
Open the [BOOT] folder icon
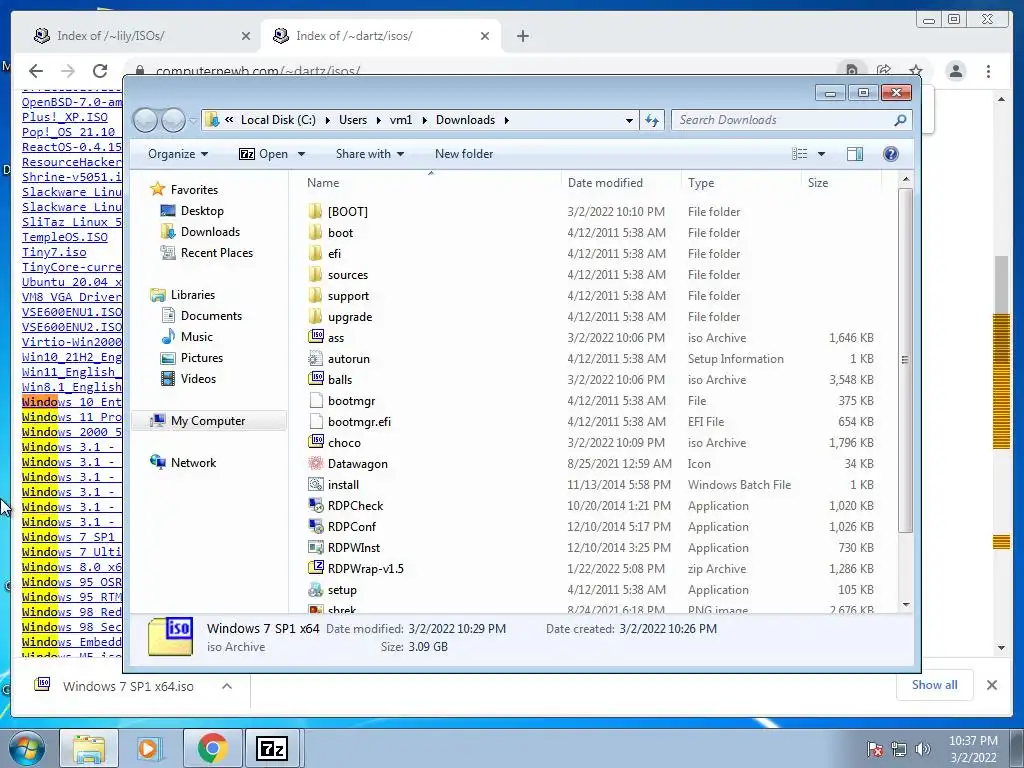click(x=315, y=211)
